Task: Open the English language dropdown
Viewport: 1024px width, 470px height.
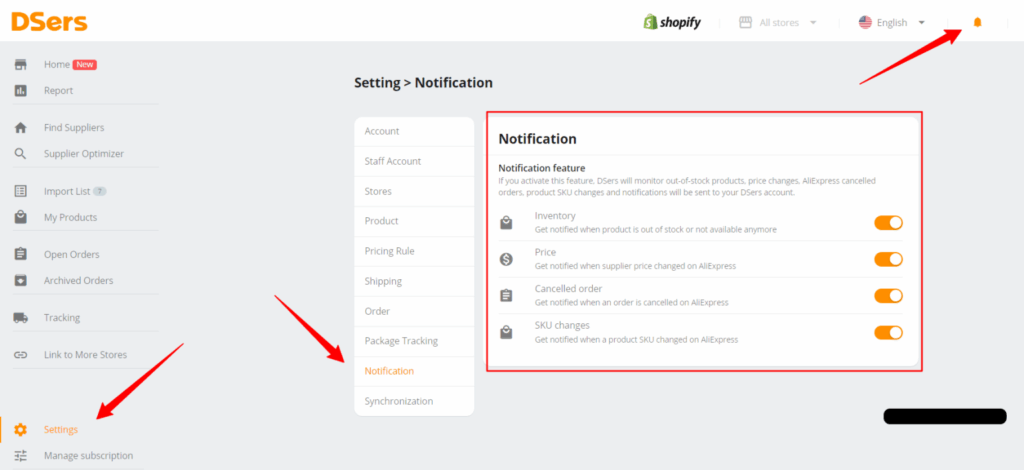Action: [x=892, y=23]
